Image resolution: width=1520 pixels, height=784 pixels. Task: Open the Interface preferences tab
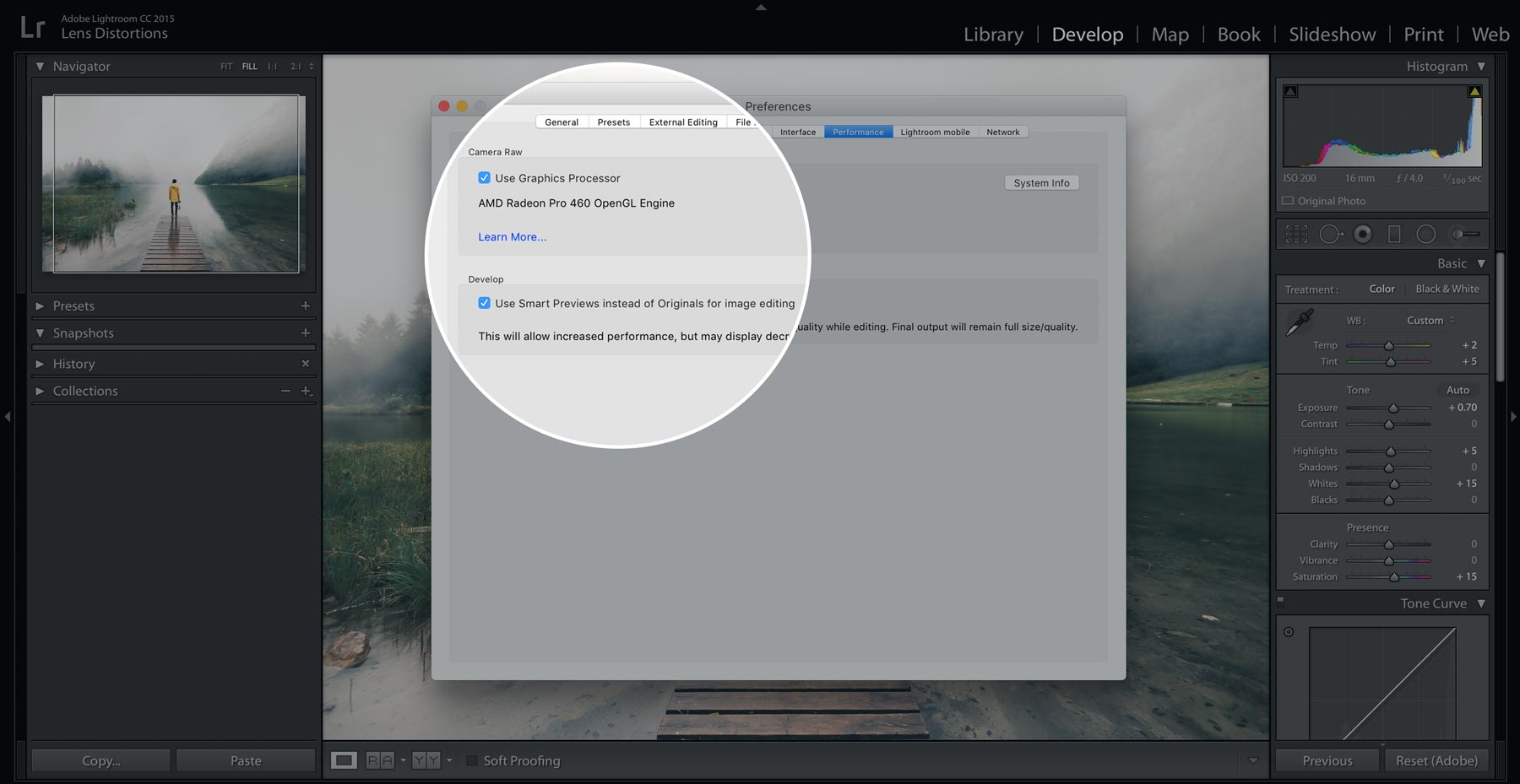[x=798, y=132]
